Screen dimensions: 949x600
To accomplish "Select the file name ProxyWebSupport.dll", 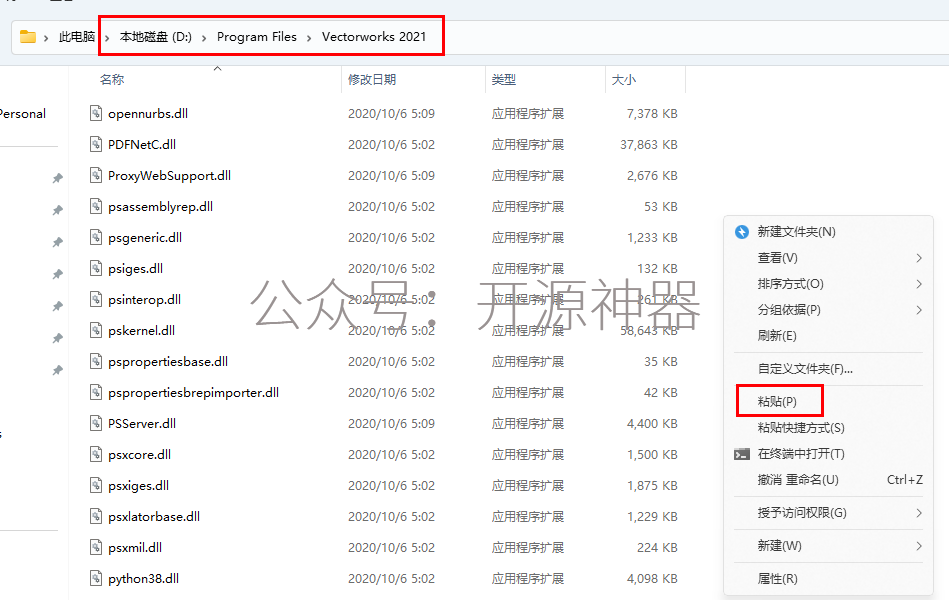I will [x=169, y=176].
